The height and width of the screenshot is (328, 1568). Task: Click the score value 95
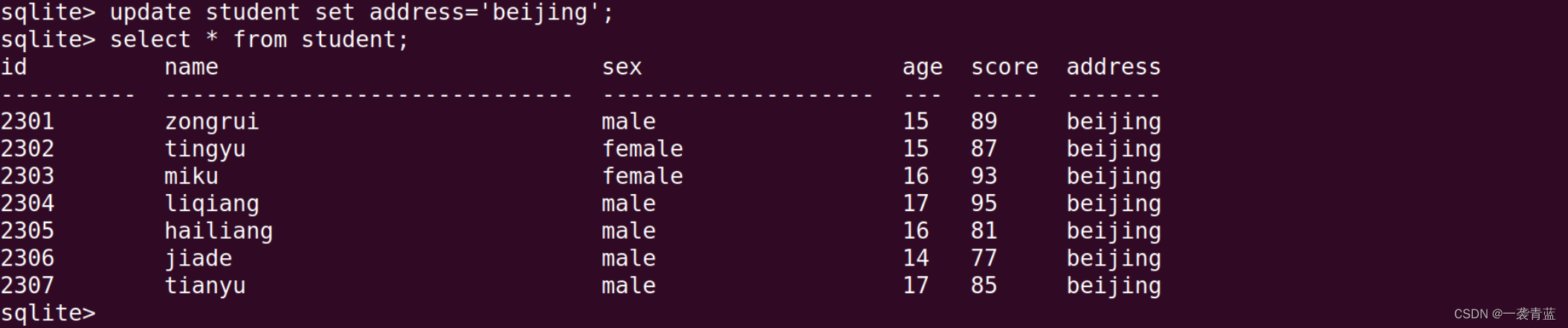(984, 203)
